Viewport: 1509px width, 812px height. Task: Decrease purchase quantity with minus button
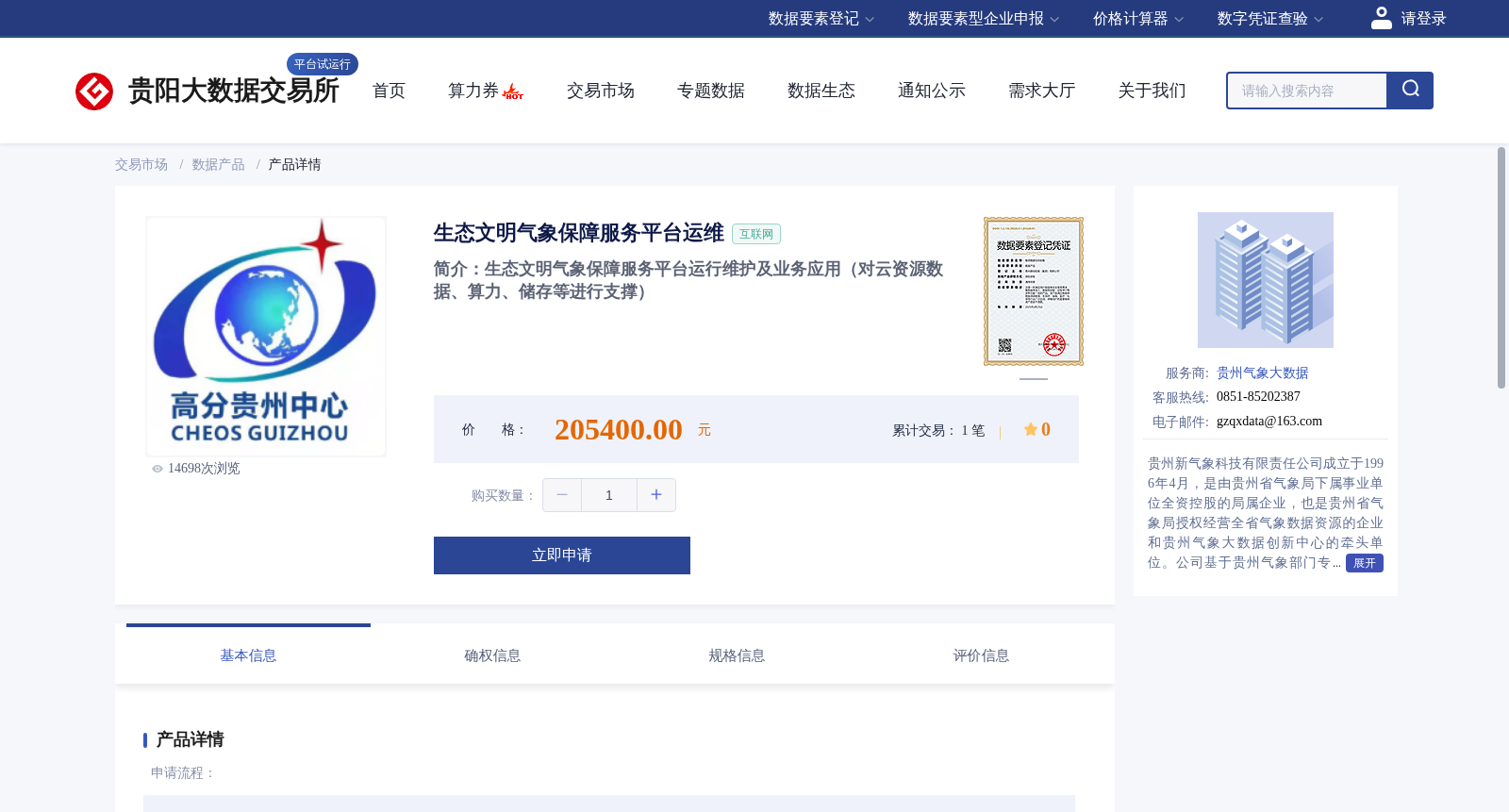[562, 495]
